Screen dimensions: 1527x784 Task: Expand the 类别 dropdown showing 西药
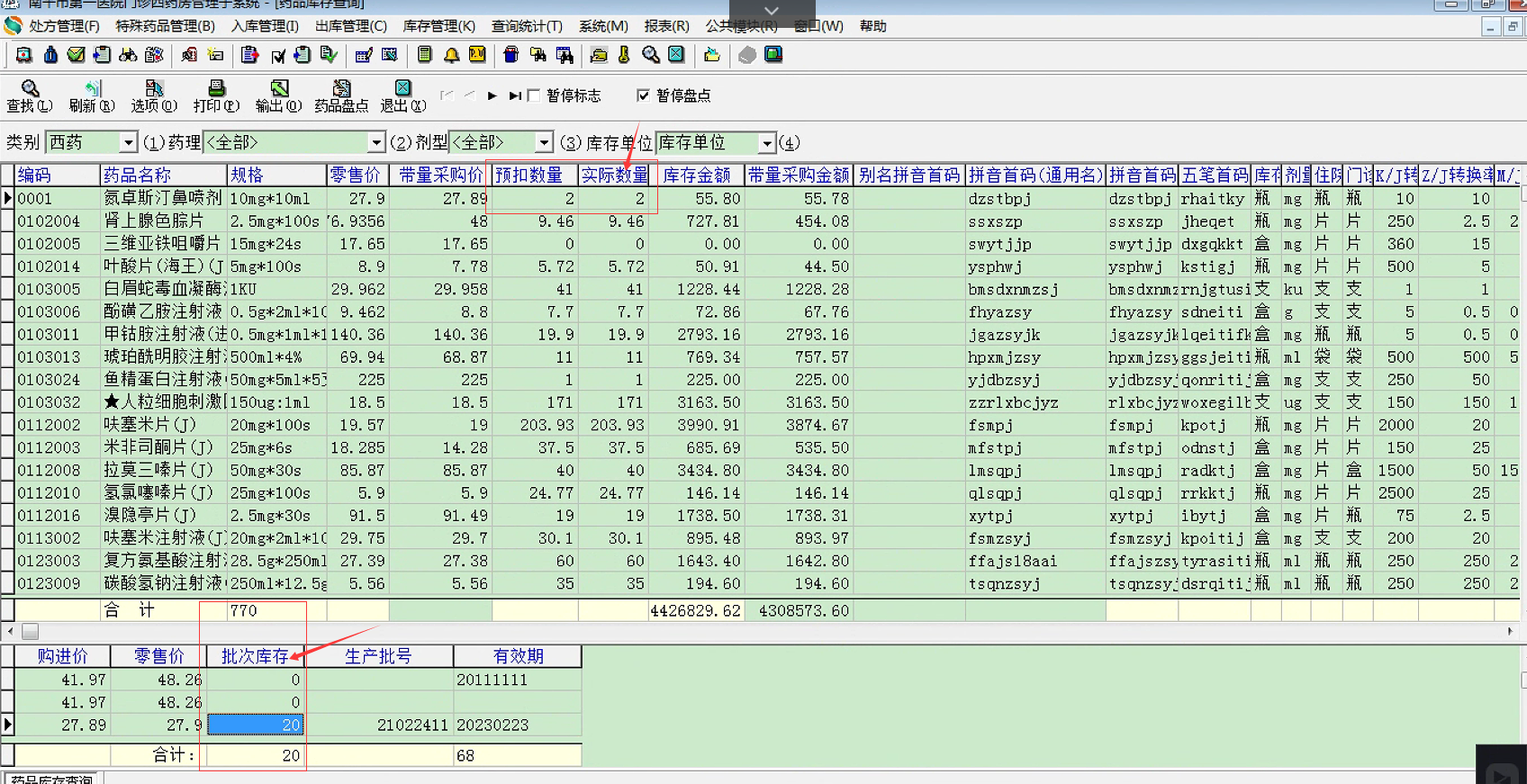128,143
